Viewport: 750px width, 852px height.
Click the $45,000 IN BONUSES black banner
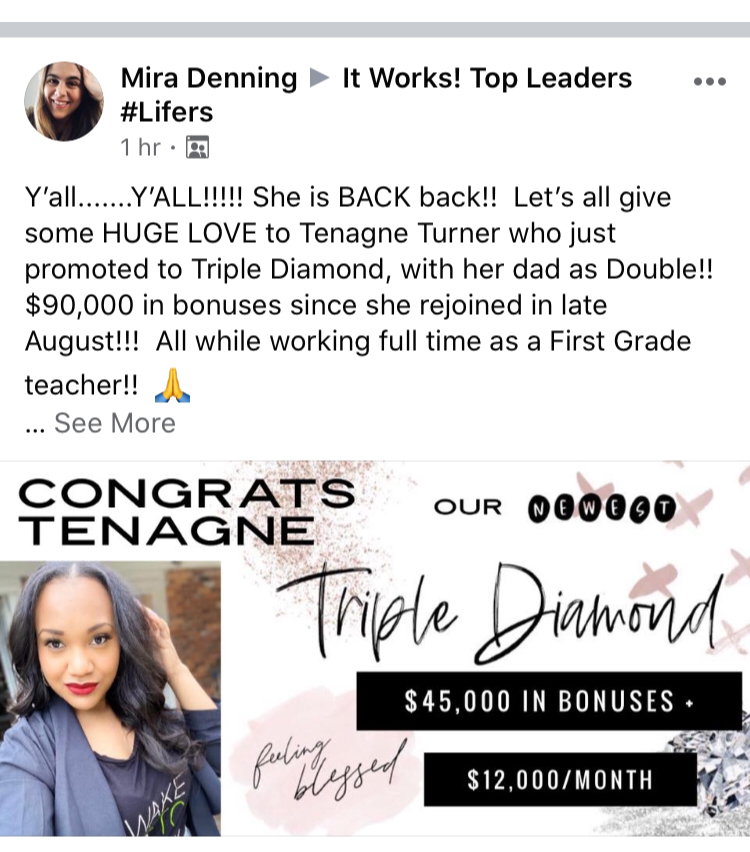(x=549, y=701)
